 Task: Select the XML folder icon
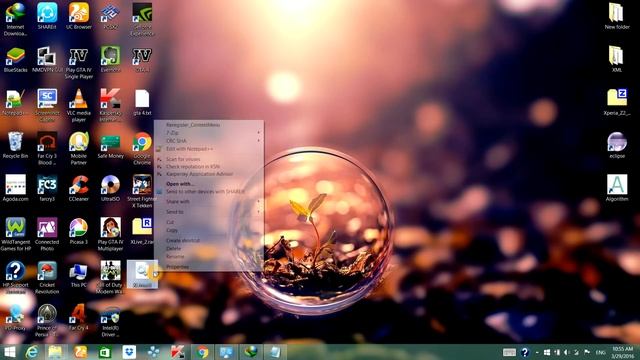click(x=617, y=60)
